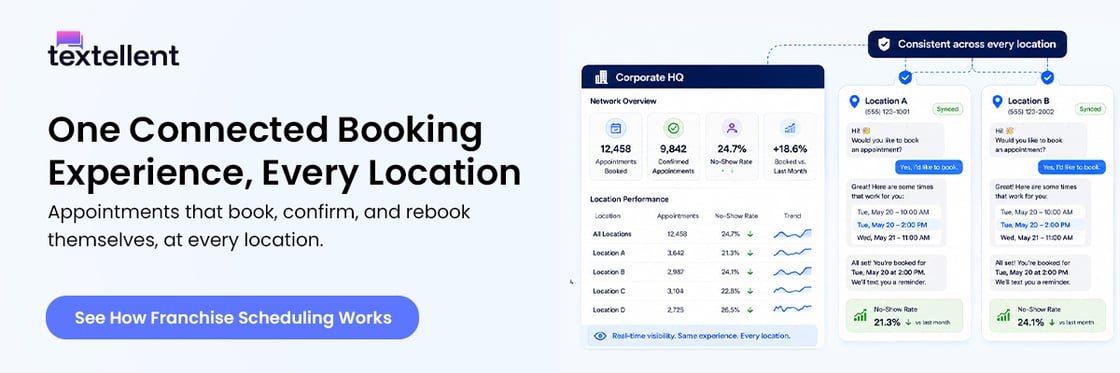Click the person icon above No-Show Rate
The image size is (1120, 373).
tap(731, 129)
